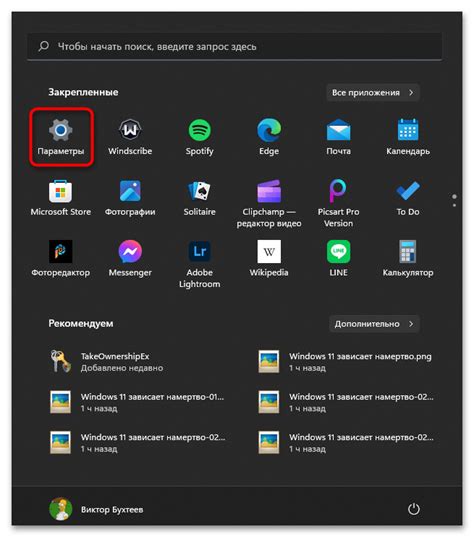Launch Solitaire game

point(200,198)
